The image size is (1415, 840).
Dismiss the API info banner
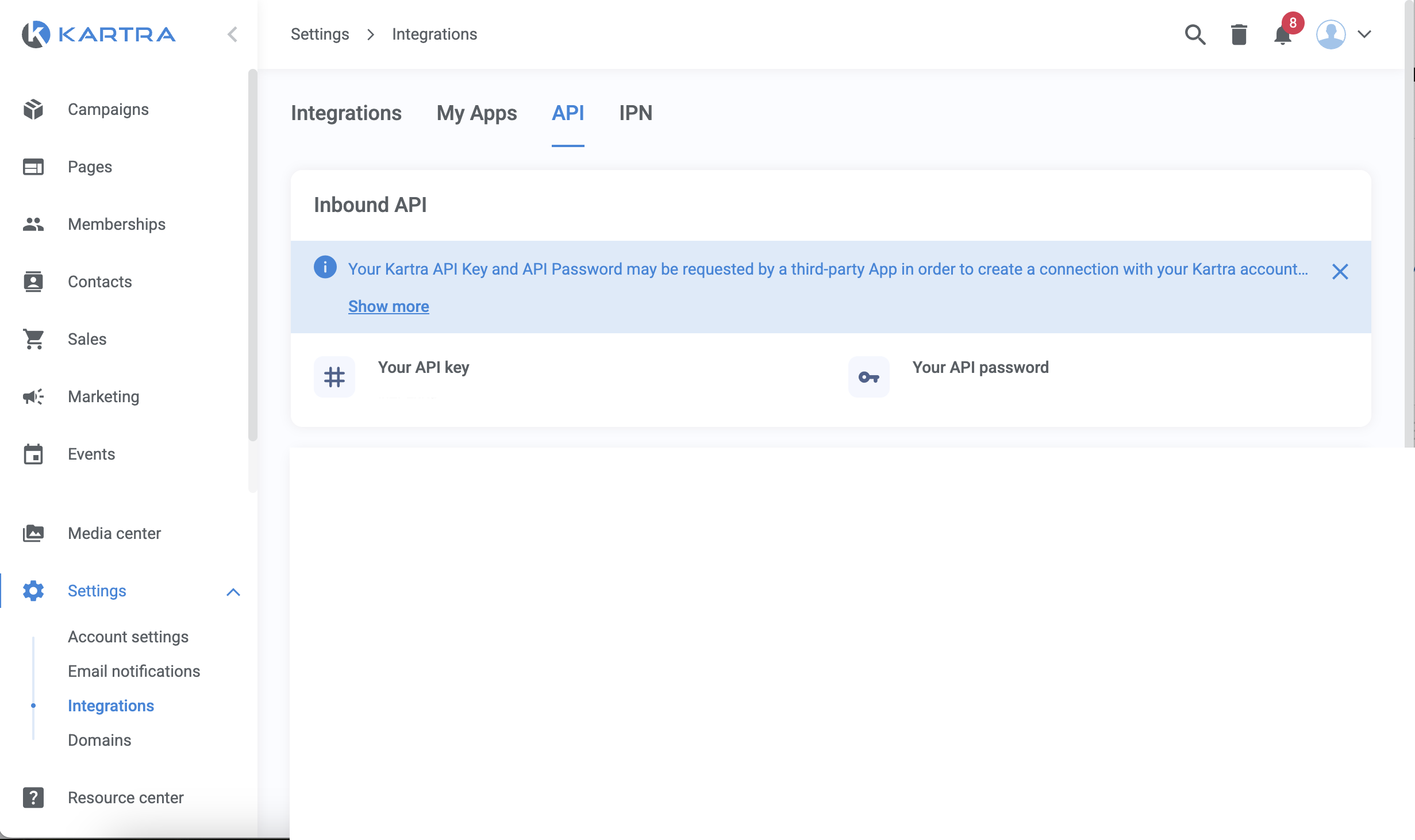(x=1340, y=272)
